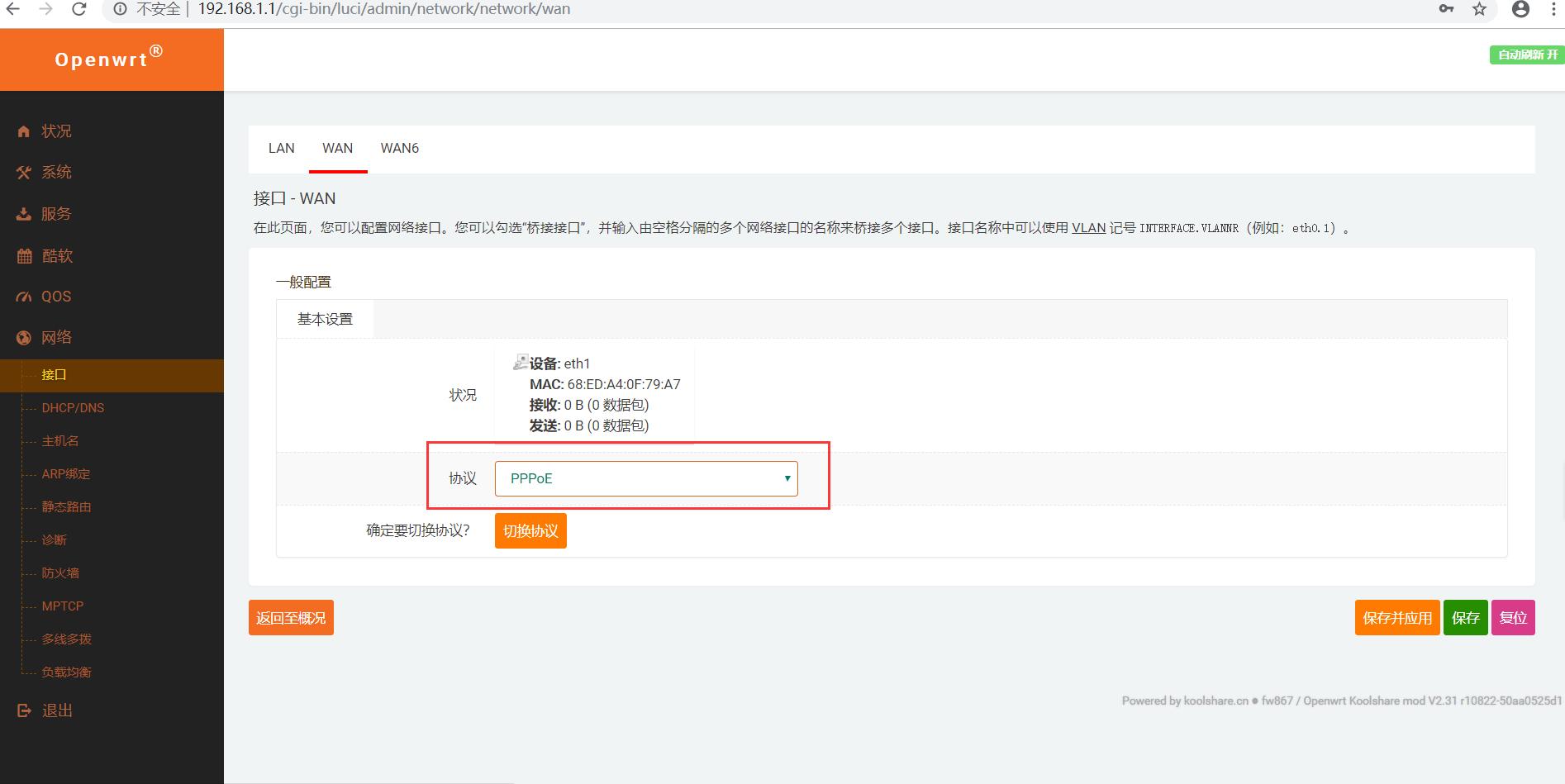Switch to the WAN6 tab
Viewport: 1565px width, 784px height.
[x=400, y=149]
